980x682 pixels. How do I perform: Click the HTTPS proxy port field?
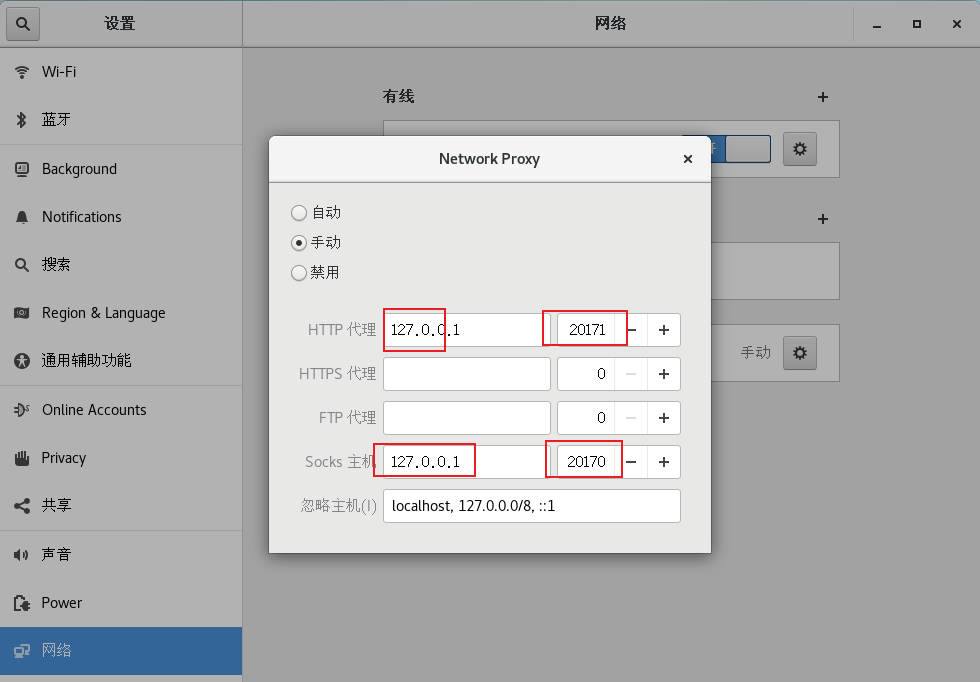coord(586,374)
